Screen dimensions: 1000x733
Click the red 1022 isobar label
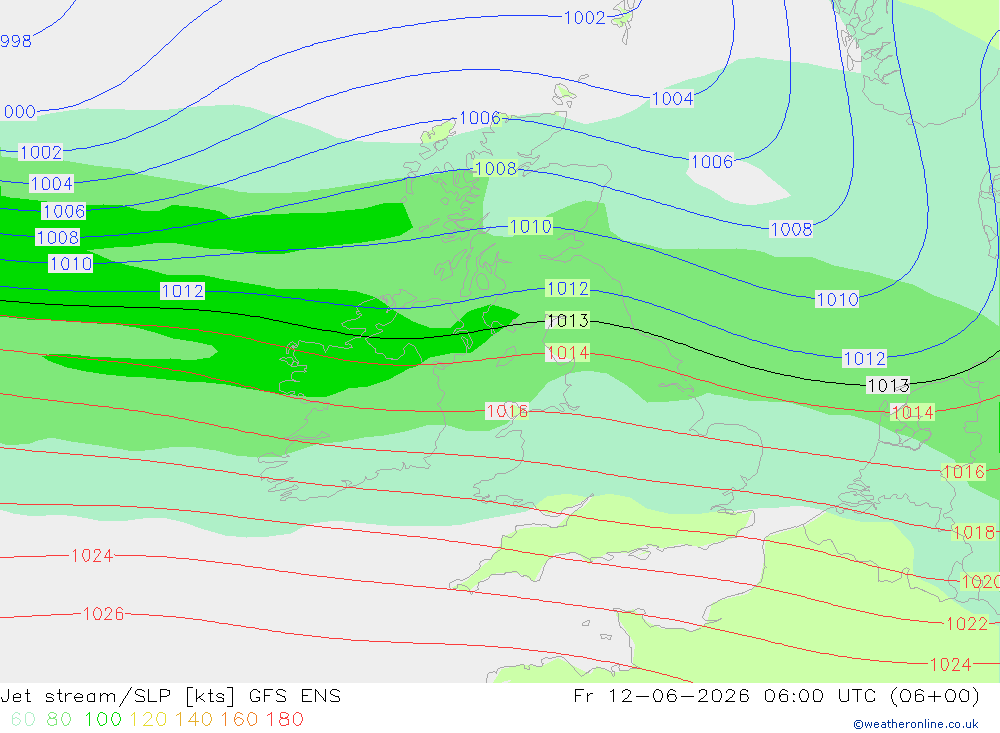pyautogui.click(x=967, y=623)
